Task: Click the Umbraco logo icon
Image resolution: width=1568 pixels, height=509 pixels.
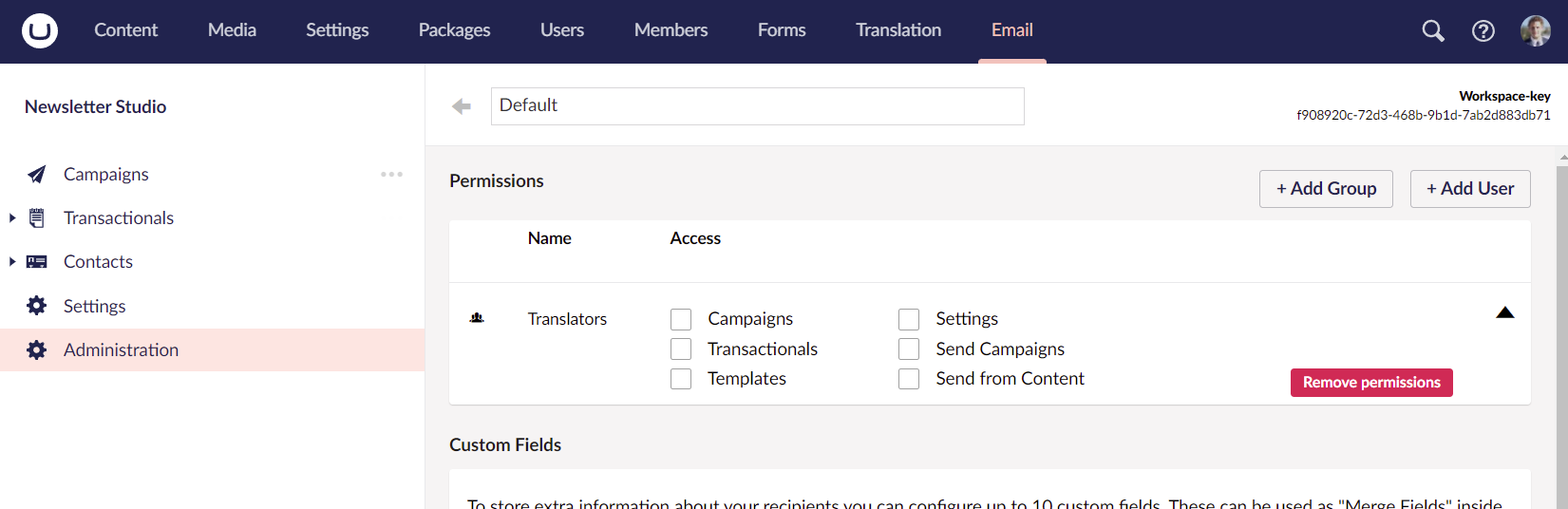Action: click(x=40, y=30)
